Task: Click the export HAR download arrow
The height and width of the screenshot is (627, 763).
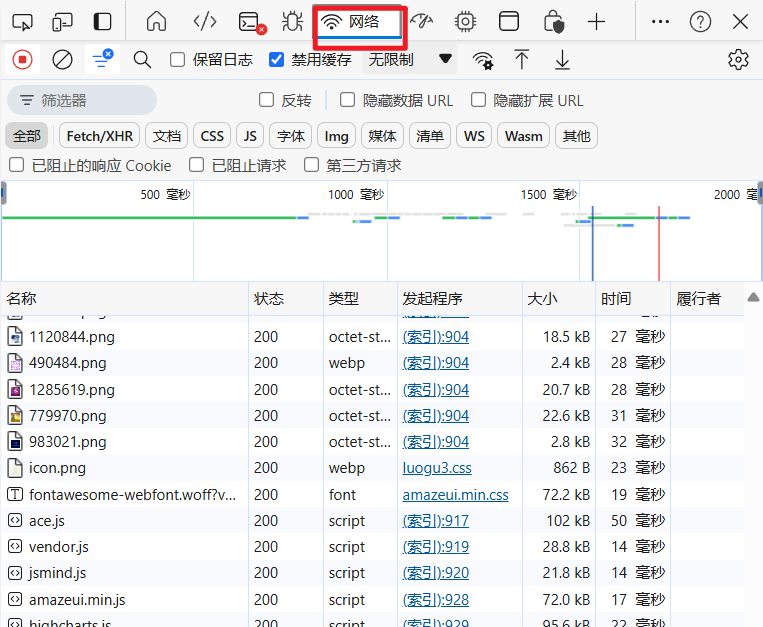Action: coord(562,60)
